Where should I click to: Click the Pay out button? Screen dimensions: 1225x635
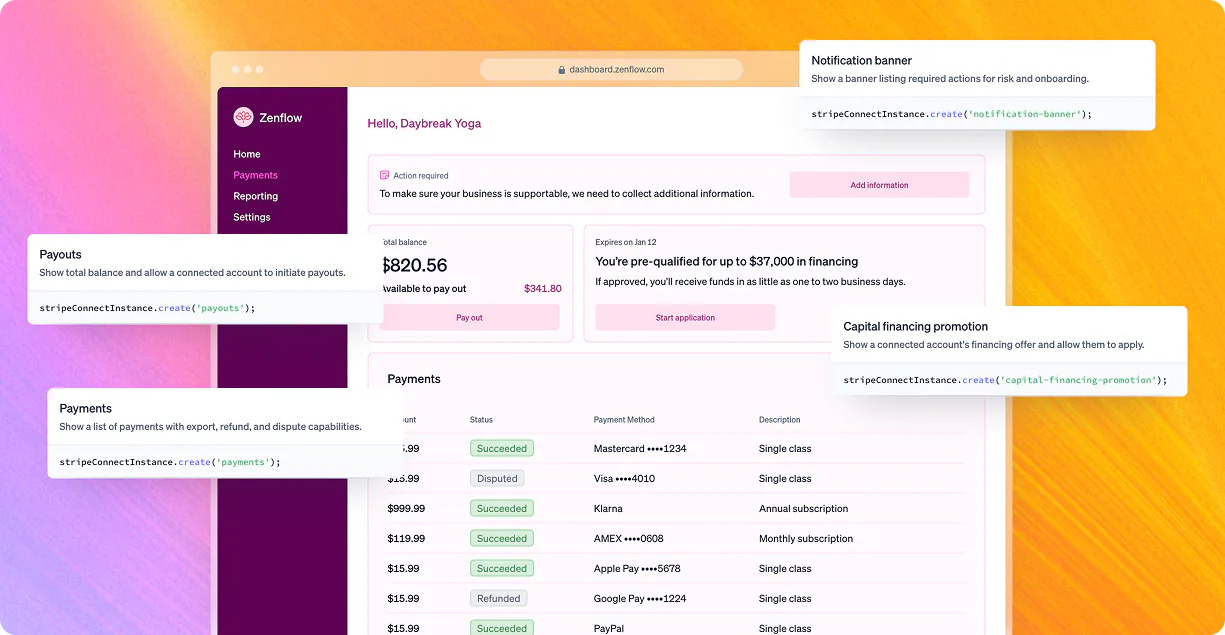[469, 318]
